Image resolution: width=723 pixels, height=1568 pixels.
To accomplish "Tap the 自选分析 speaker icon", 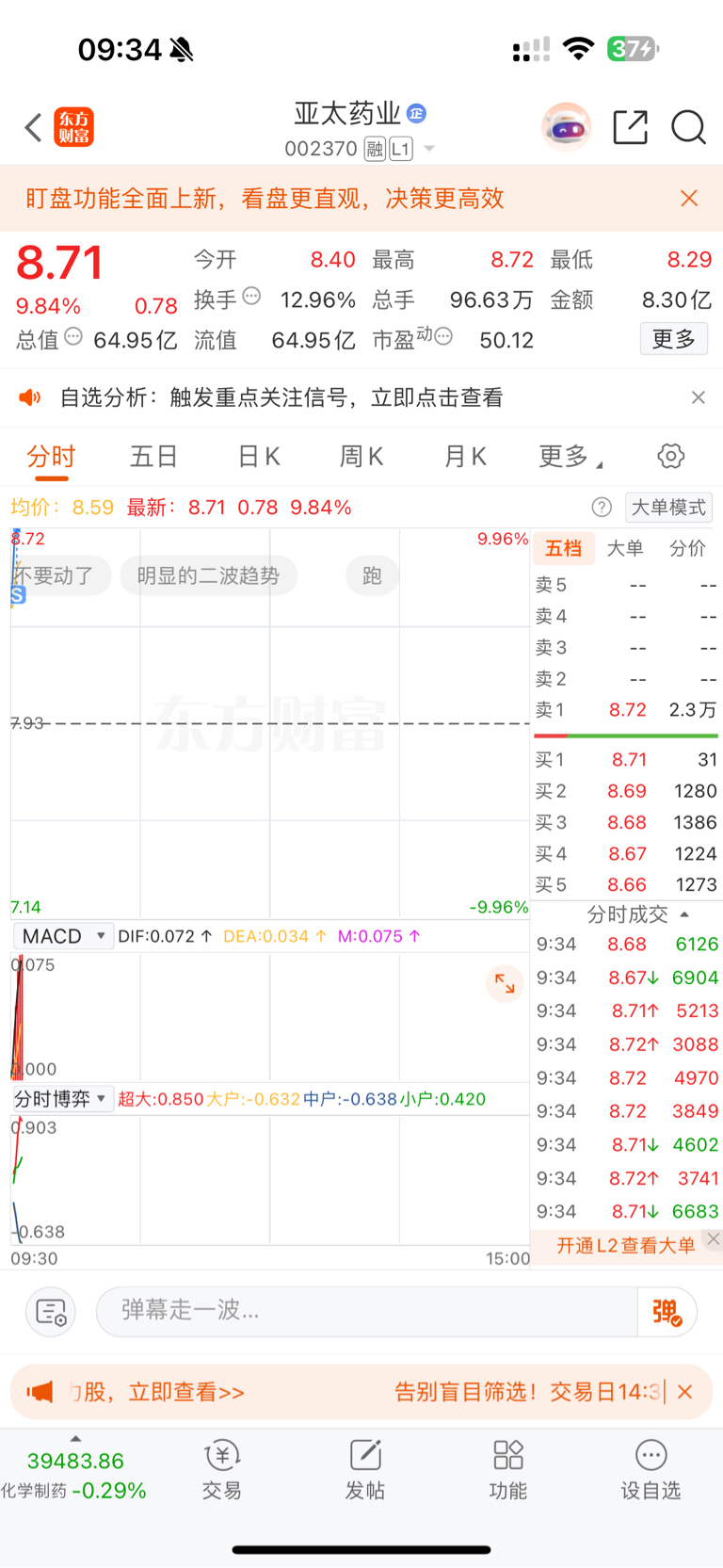I will [x=30, y=397].
